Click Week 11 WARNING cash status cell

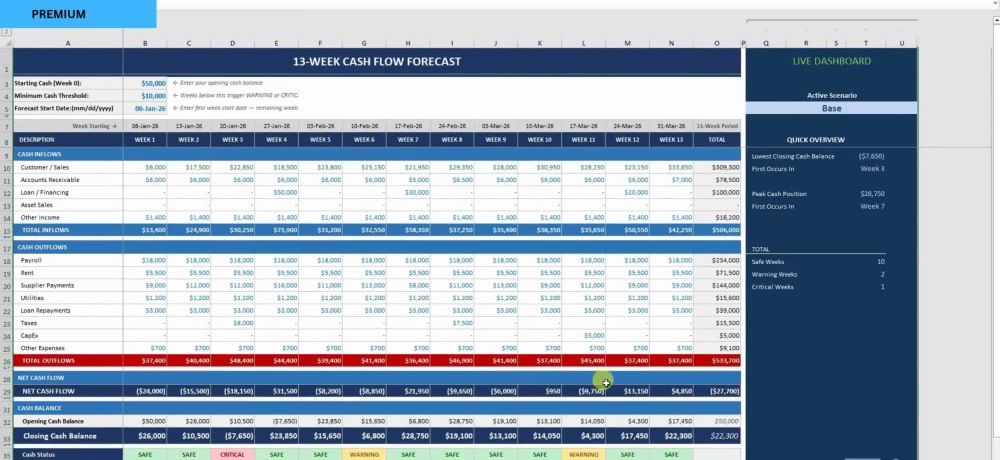tap(584, 454)
